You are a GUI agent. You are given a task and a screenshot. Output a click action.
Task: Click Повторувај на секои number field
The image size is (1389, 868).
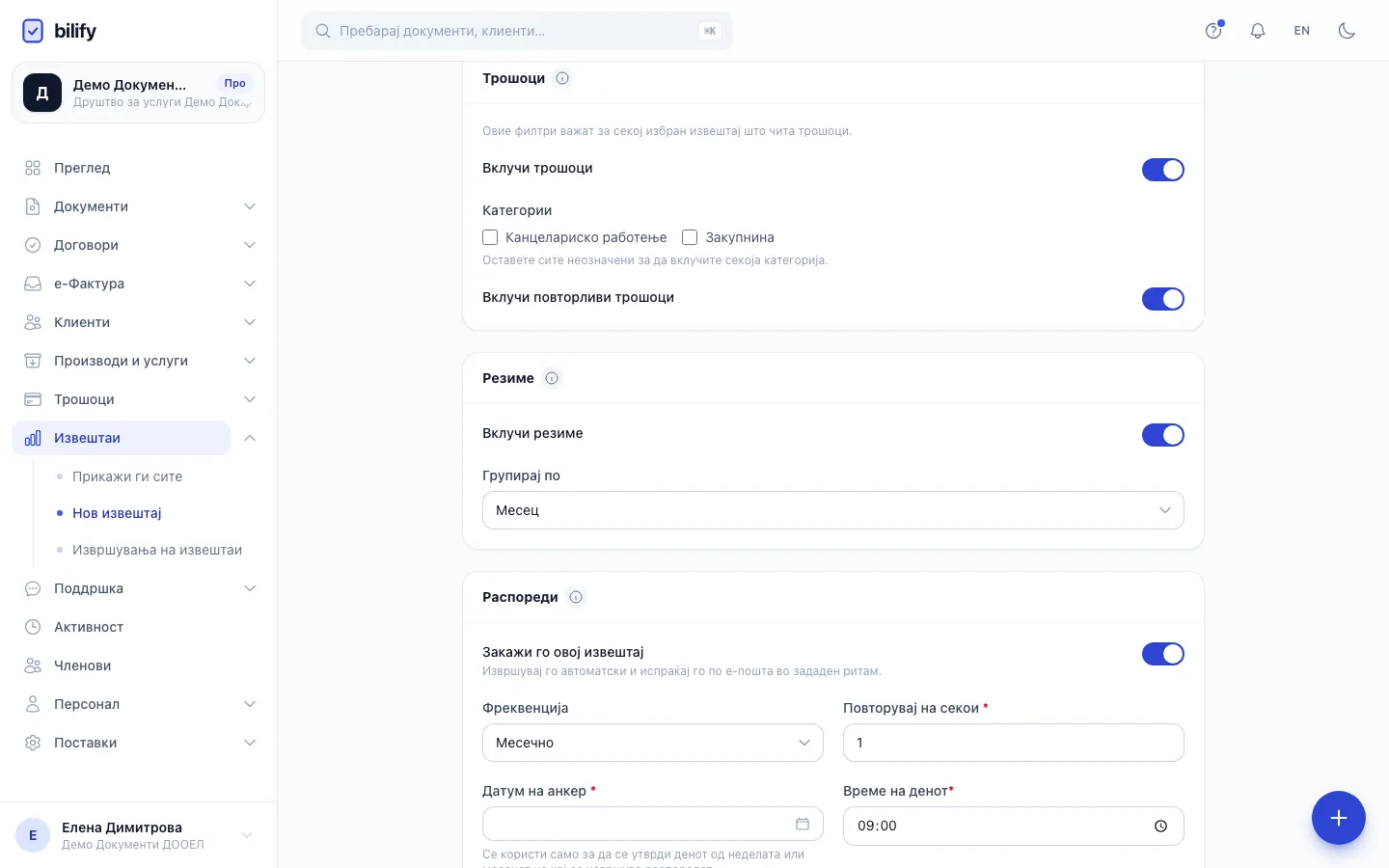(1014, 743)
